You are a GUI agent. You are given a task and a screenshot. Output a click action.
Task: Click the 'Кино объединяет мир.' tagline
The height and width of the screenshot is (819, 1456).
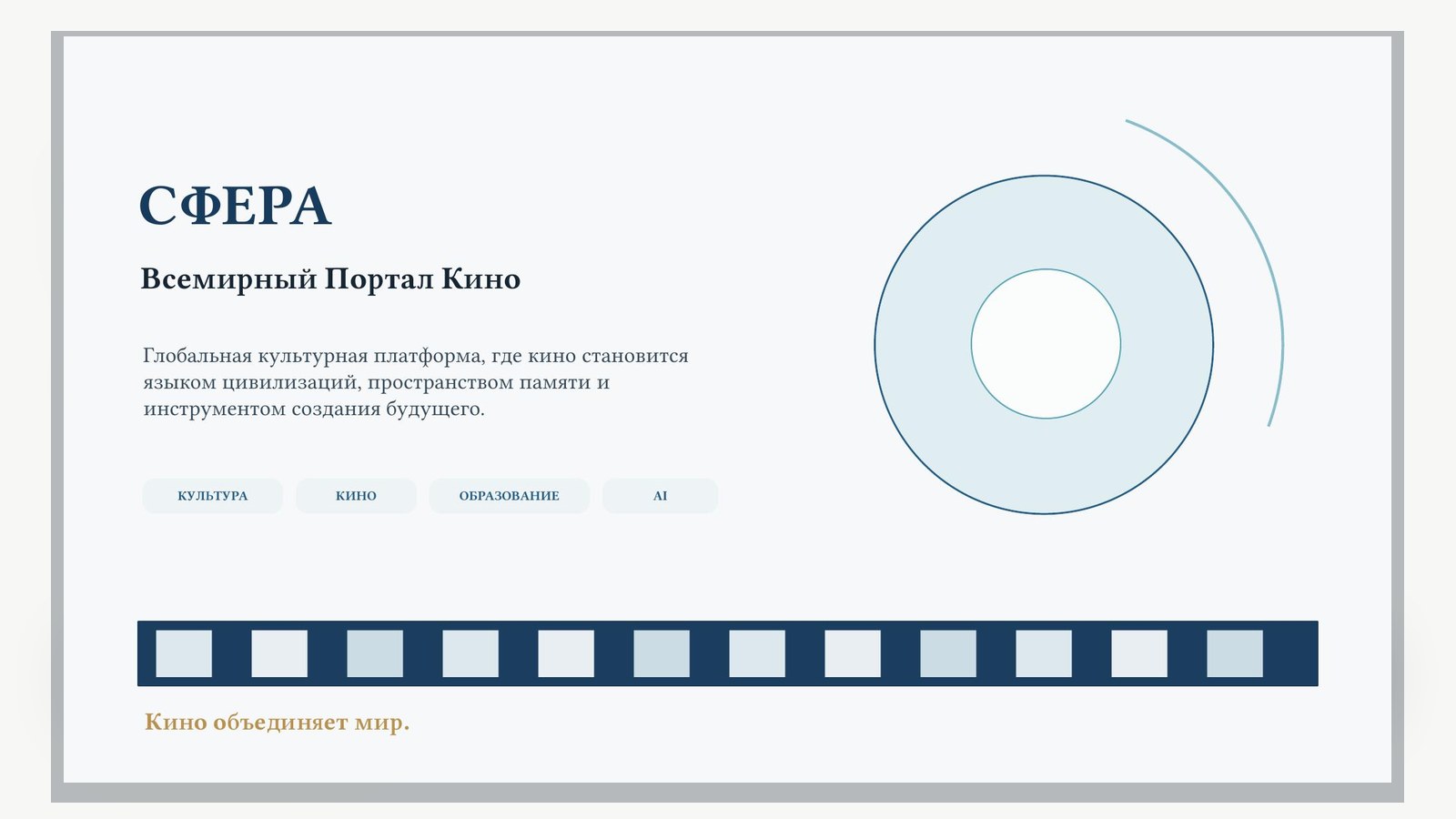(277, 723)
